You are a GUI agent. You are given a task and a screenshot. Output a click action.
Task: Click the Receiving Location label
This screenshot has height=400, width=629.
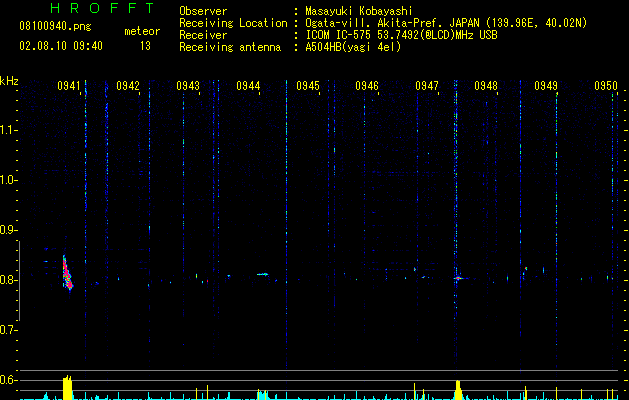[x=233, y=23]
